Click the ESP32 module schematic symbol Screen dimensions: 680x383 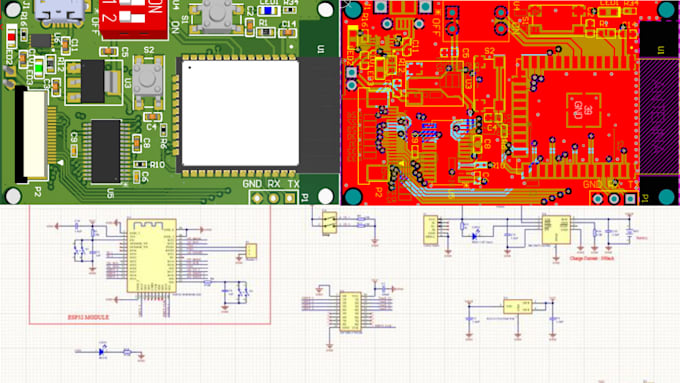pos(151,255)
